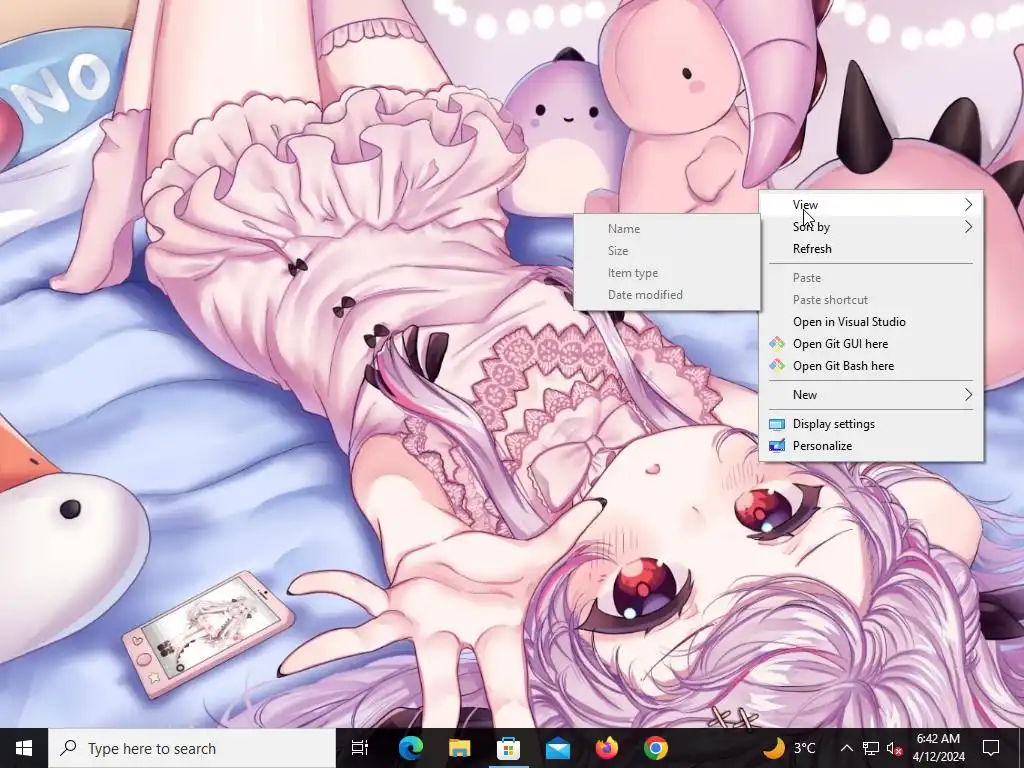1024x768 pixels.
Task: Select Paste in the context menu
Action: [x=871, y=278]
